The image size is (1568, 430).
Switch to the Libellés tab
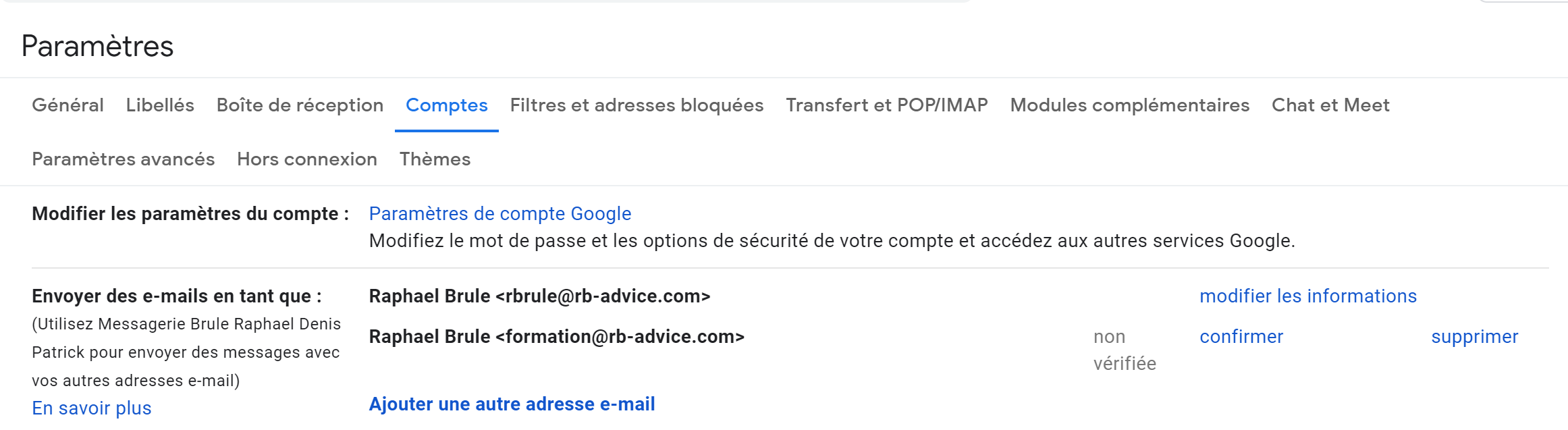click(x=160, y=105)
